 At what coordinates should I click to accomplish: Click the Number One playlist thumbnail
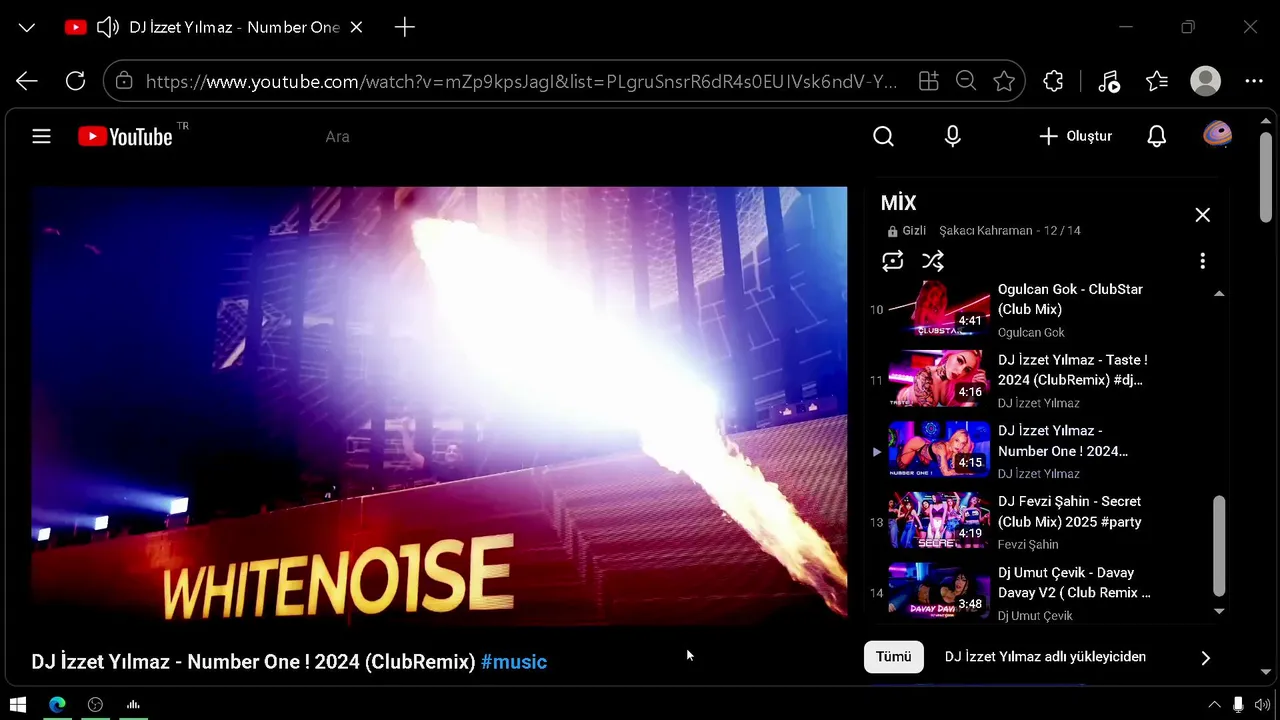pyautogui.click(x=939, y=450)
